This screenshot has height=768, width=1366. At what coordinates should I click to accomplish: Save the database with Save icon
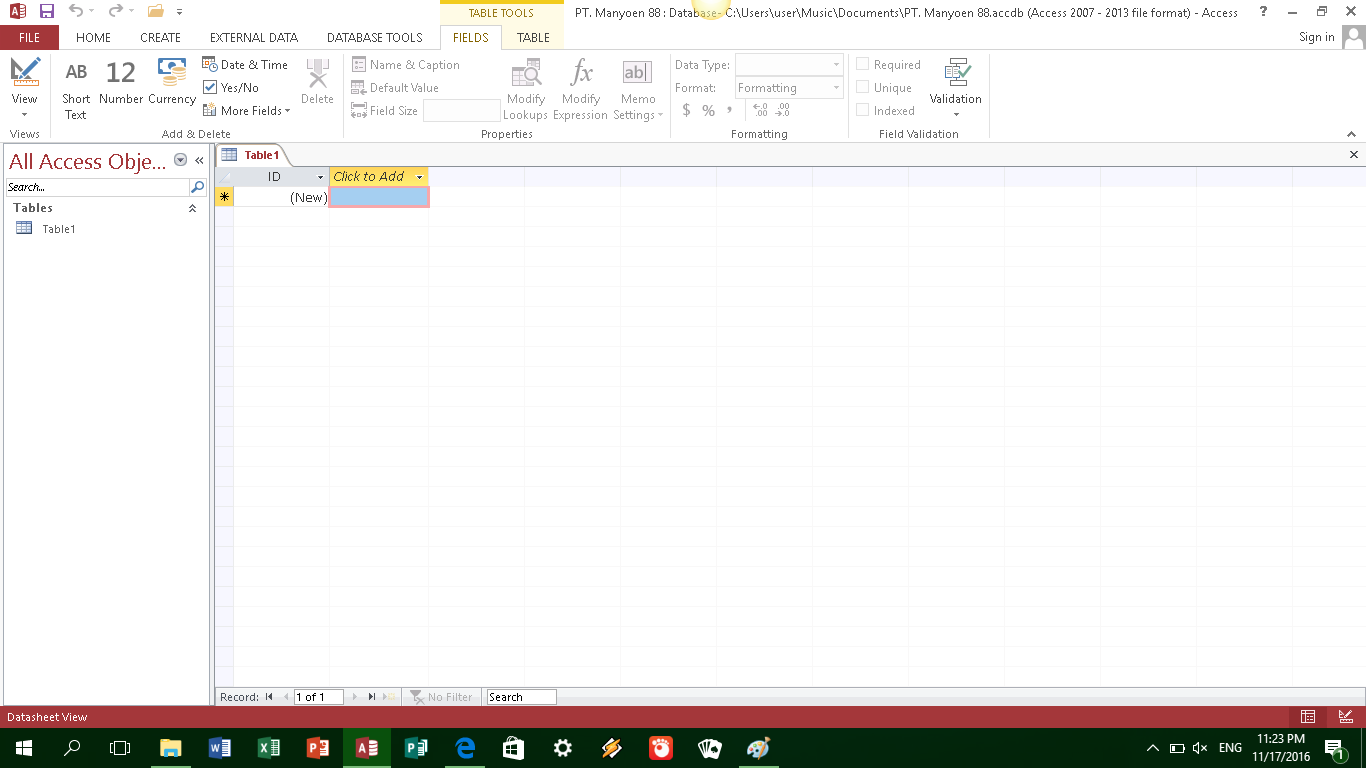(x=47, y=12)
